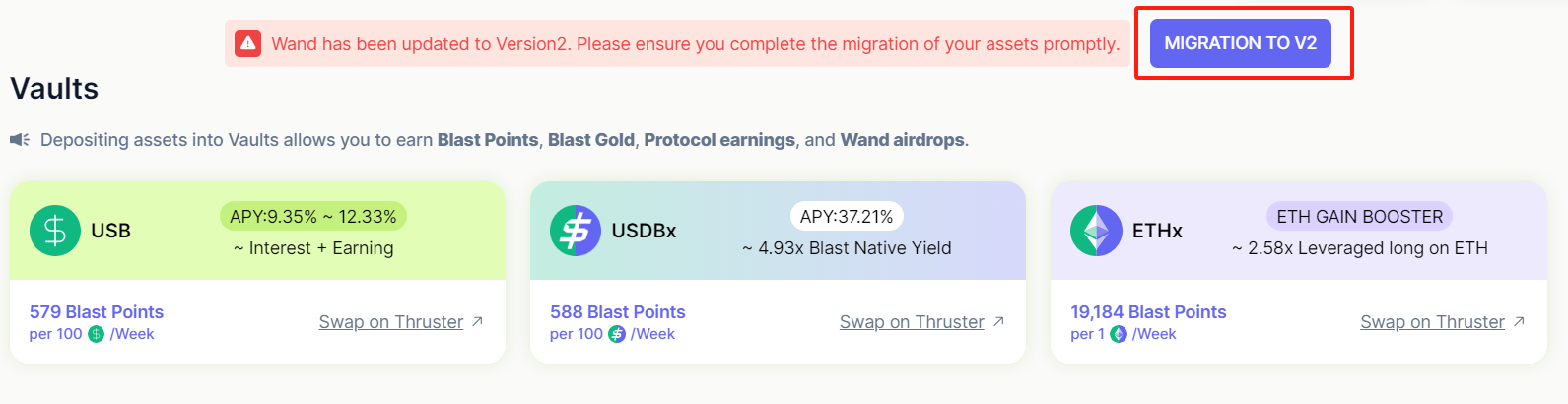Click the red warning alert icon
The height and width of the screenshot is (404, 1568).
(248, 43)
